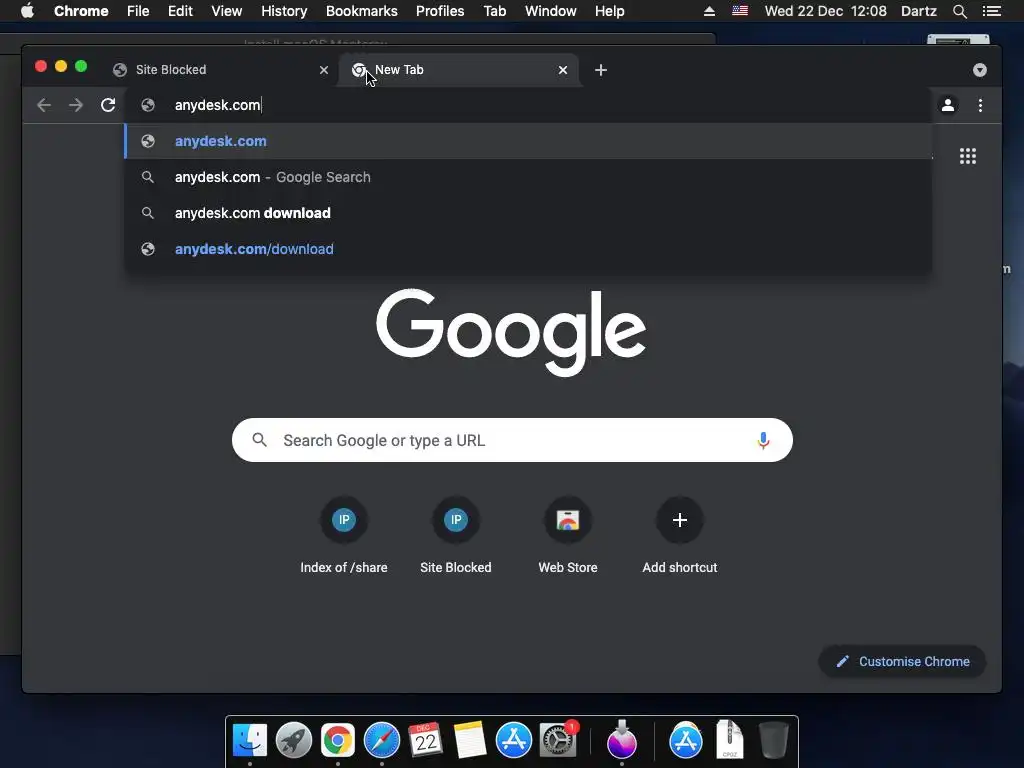Open Spotlight search in menu bar

pyautogui.click(x=959, y=11)
